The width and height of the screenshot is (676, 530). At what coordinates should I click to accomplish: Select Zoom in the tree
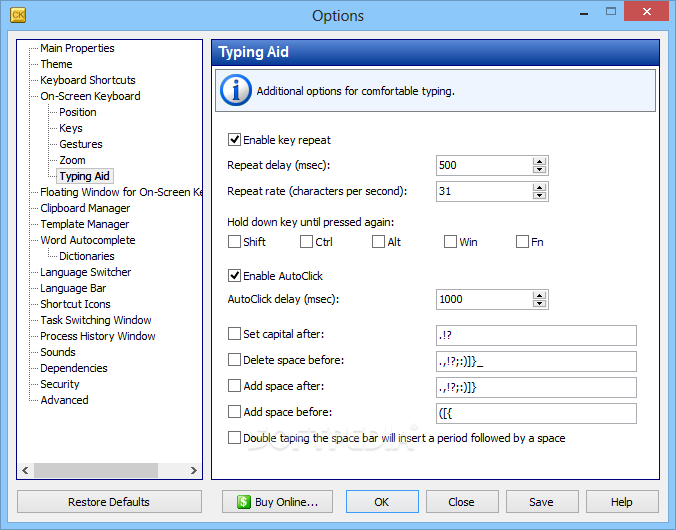click(72, 160)
